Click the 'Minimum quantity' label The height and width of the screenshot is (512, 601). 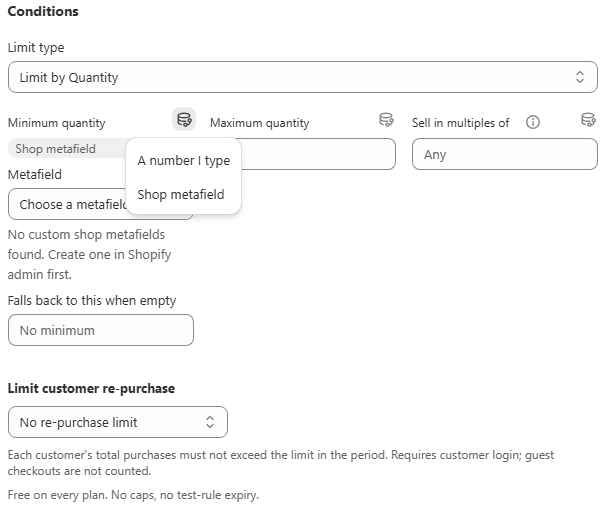point(56,123)
